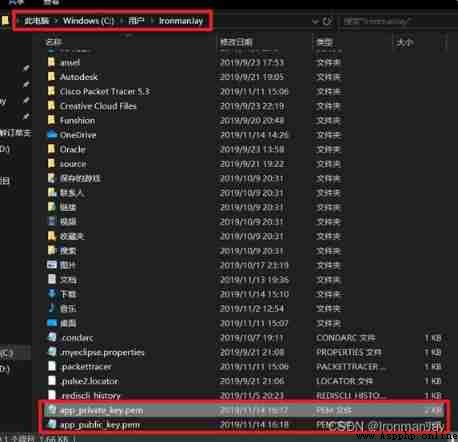Open the address bar history dropdown
The height and width of the screenshot is (442, 458).
click(x=315, y=21)
